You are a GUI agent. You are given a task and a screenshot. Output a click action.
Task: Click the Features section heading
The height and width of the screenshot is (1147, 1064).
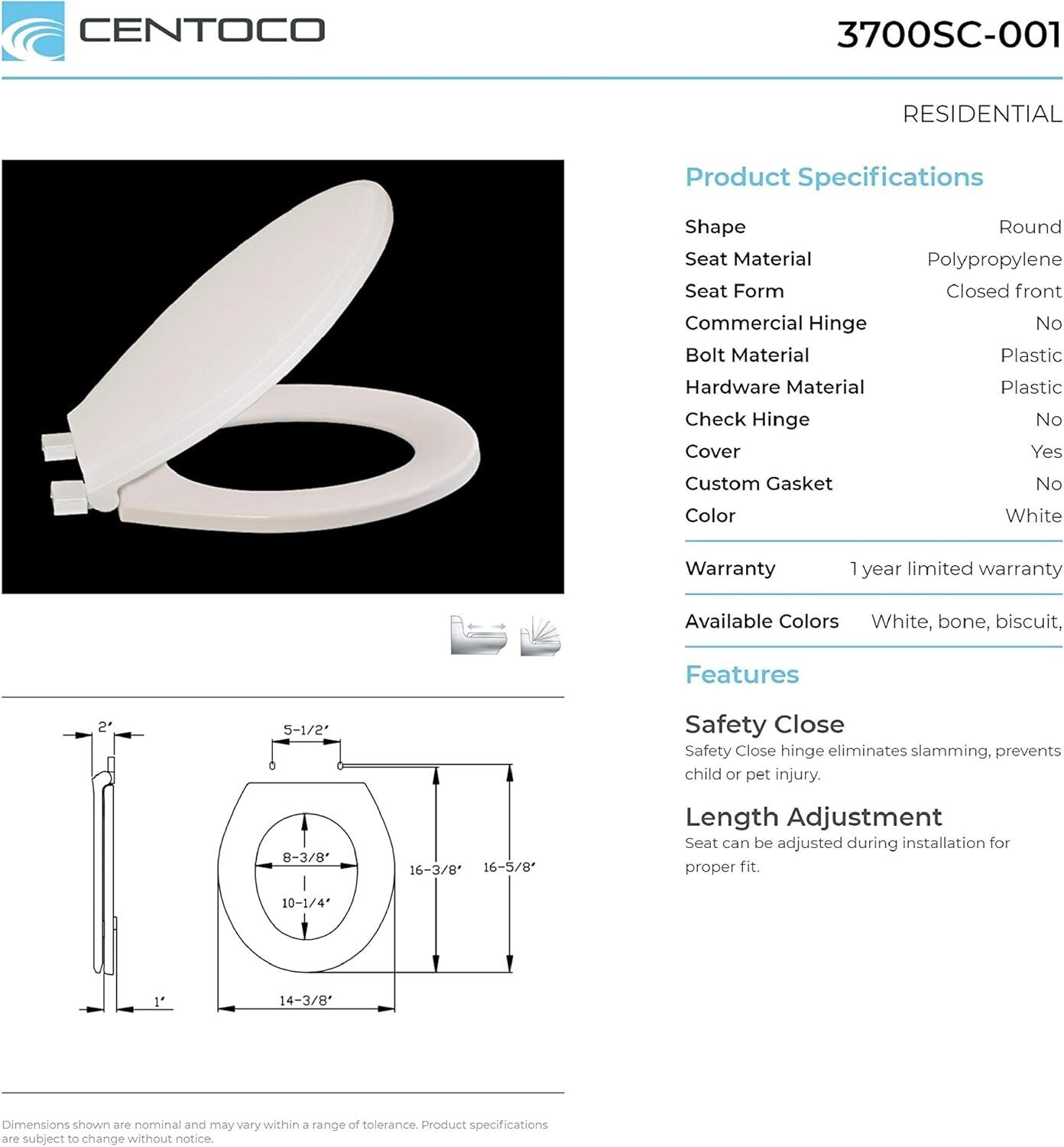click(741, 674)
